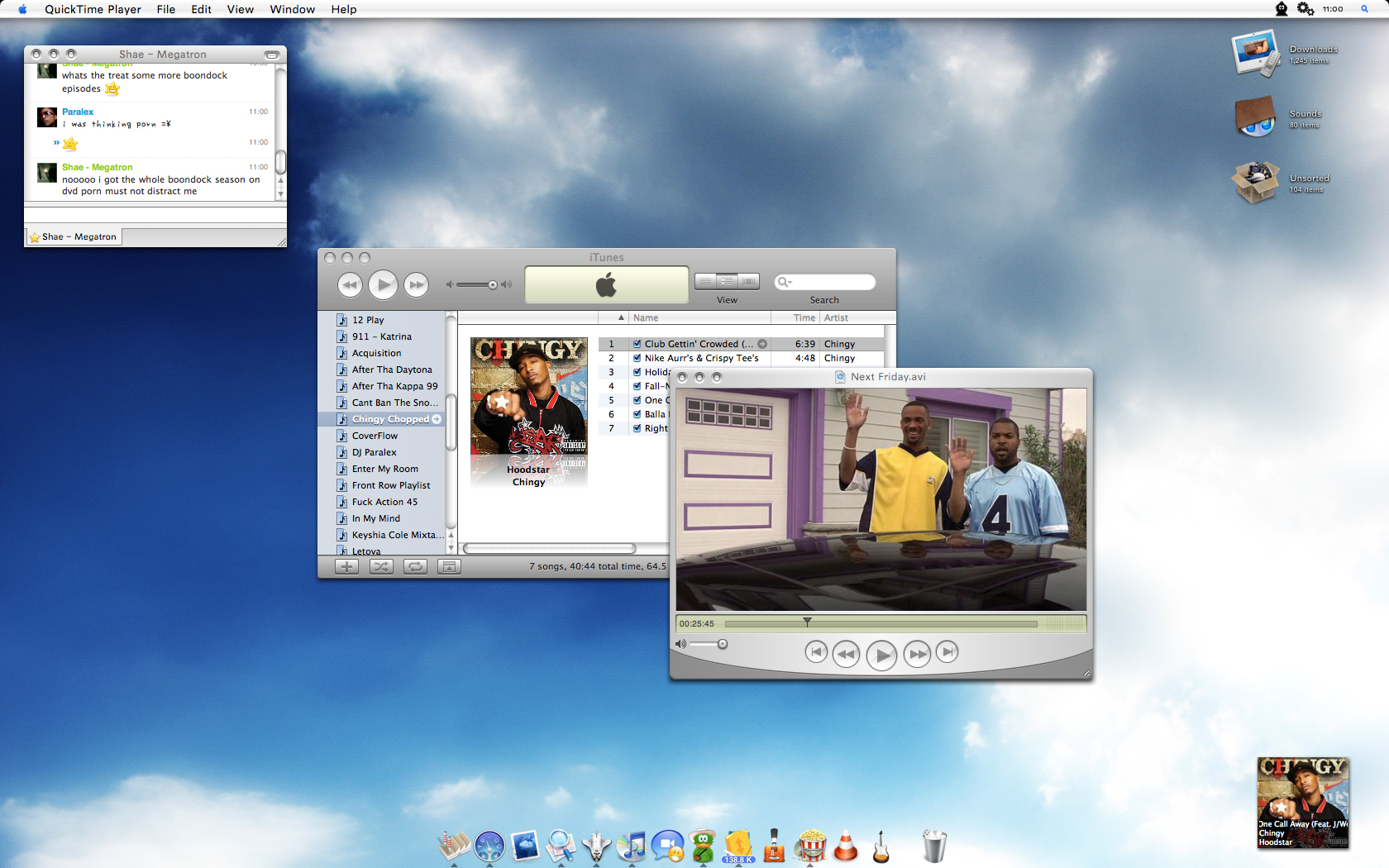Screen dimensions: 1389x868
Task: Toggle repeat mode in iTunes
Action: [415, 566]
